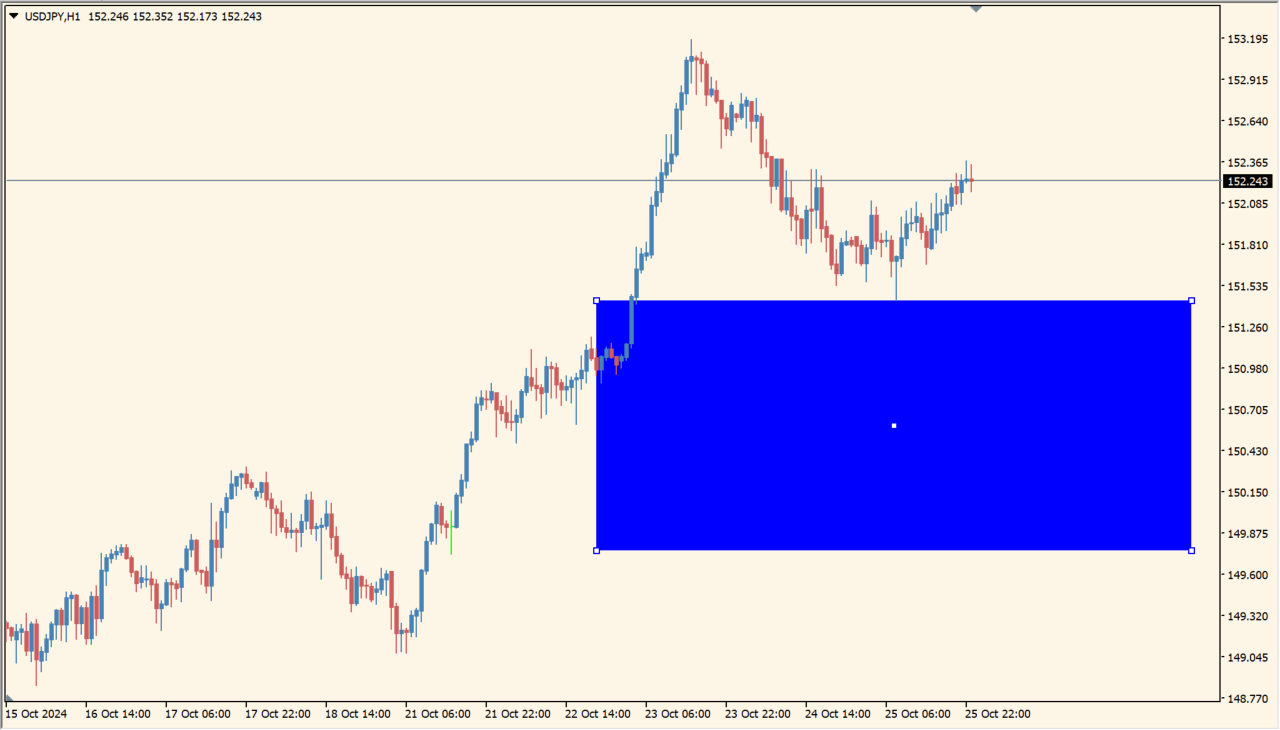Click the 15 Oct 2024 date label
The height and width of the screenshot is (730, 1280).
tap(37, 714)
